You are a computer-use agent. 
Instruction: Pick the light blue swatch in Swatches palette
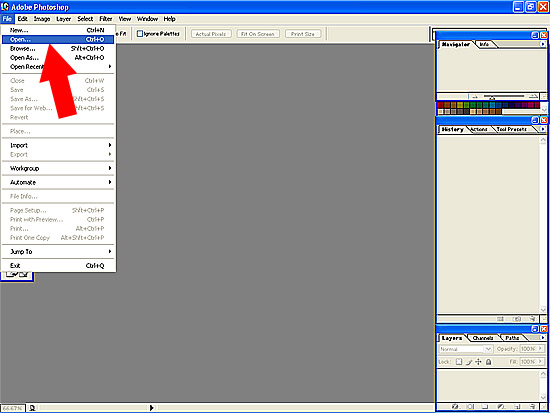click(492, 105)
